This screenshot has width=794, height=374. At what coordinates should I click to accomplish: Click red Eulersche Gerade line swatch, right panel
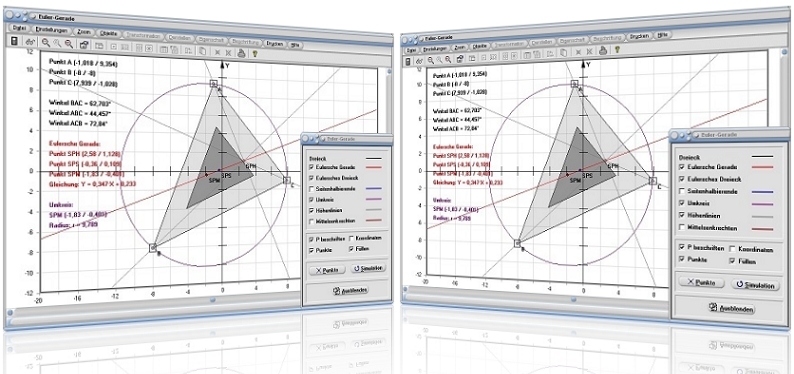pyautogui.click(x=763, y=167)
